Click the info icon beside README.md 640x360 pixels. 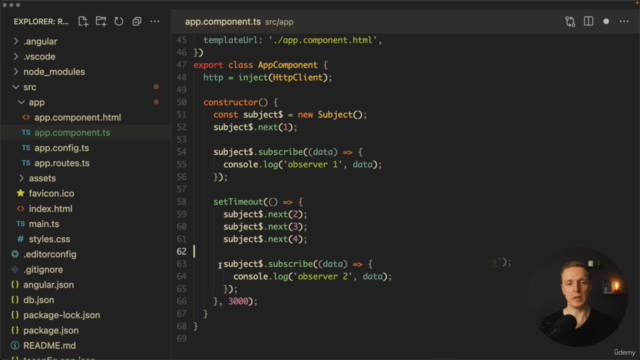coord(15,345)
